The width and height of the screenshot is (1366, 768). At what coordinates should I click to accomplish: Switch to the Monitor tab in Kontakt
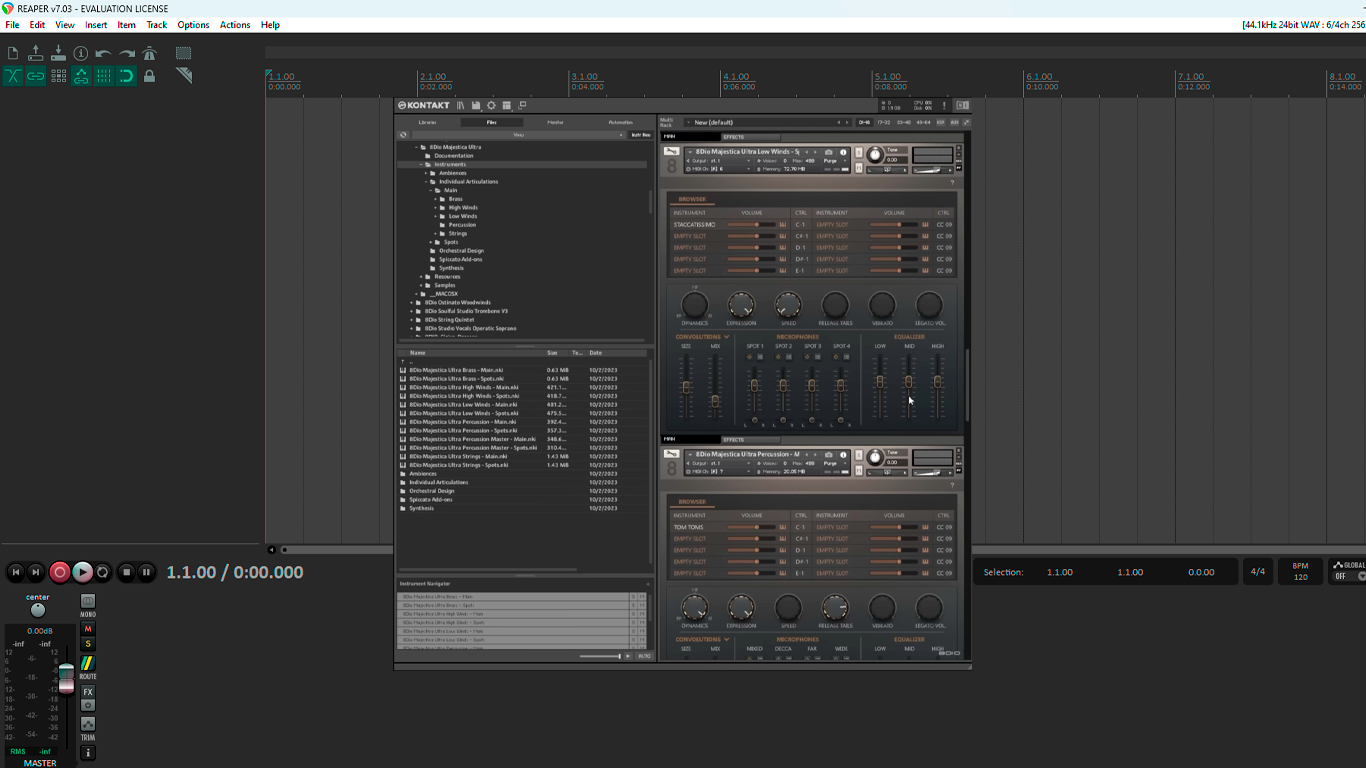[x=555, y=122]
